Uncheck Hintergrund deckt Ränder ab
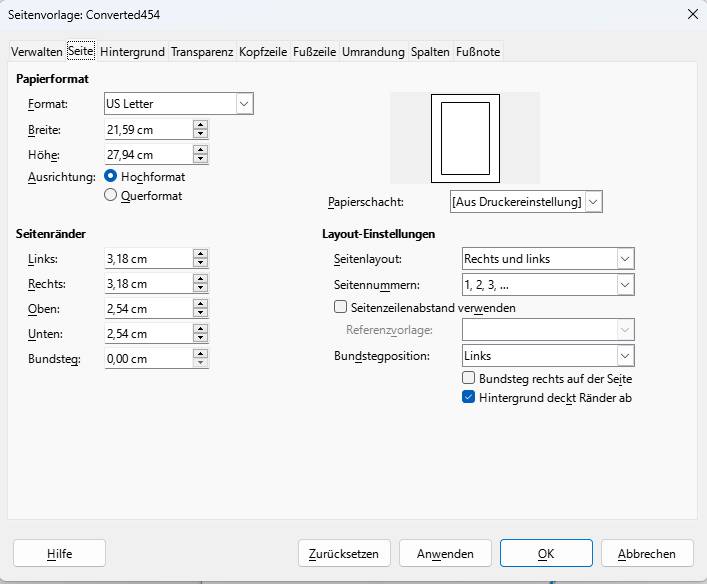Image resolution: width=707 pixels, height=584 pixels. click(x=468, y=397)
